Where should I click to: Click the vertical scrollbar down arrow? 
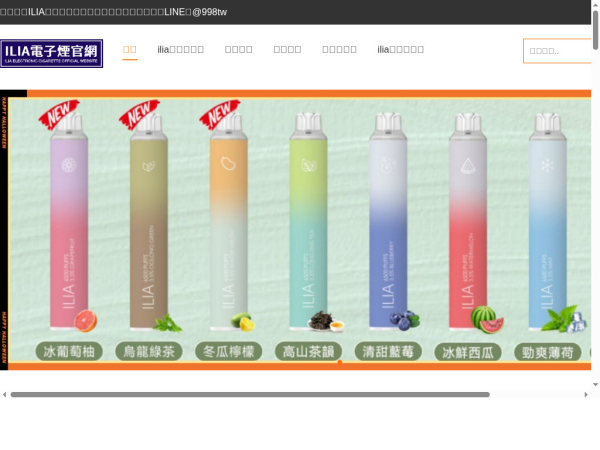595,385
